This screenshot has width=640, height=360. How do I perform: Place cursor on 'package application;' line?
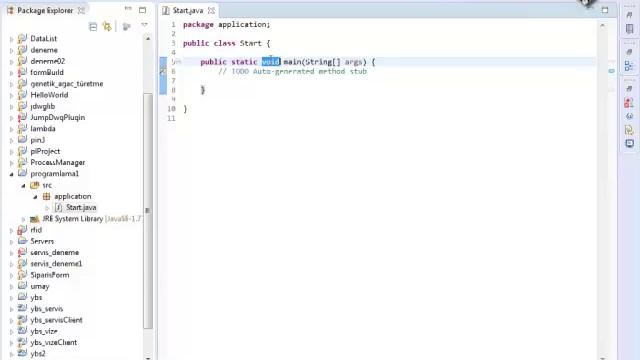pyautogui.click(x=227, y=24)
